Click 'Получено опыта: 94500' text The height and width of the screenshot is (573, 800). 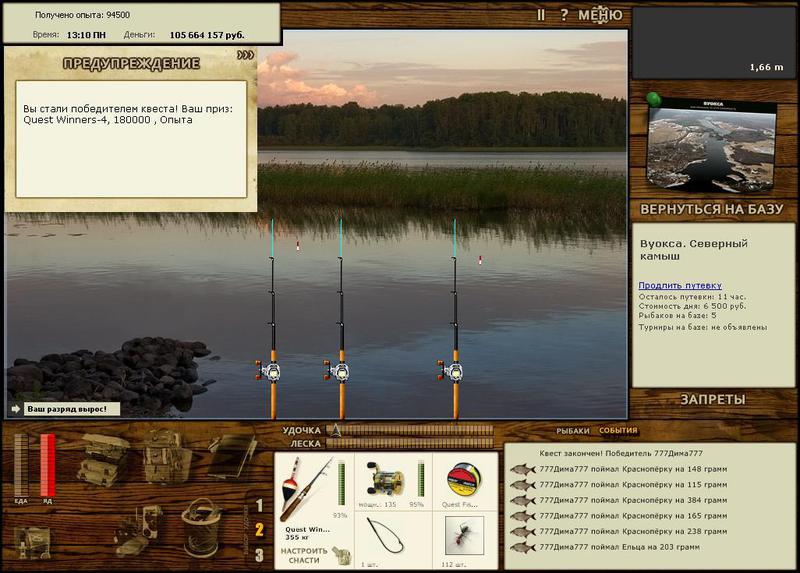pyautogui.click(x=82, y=15)
